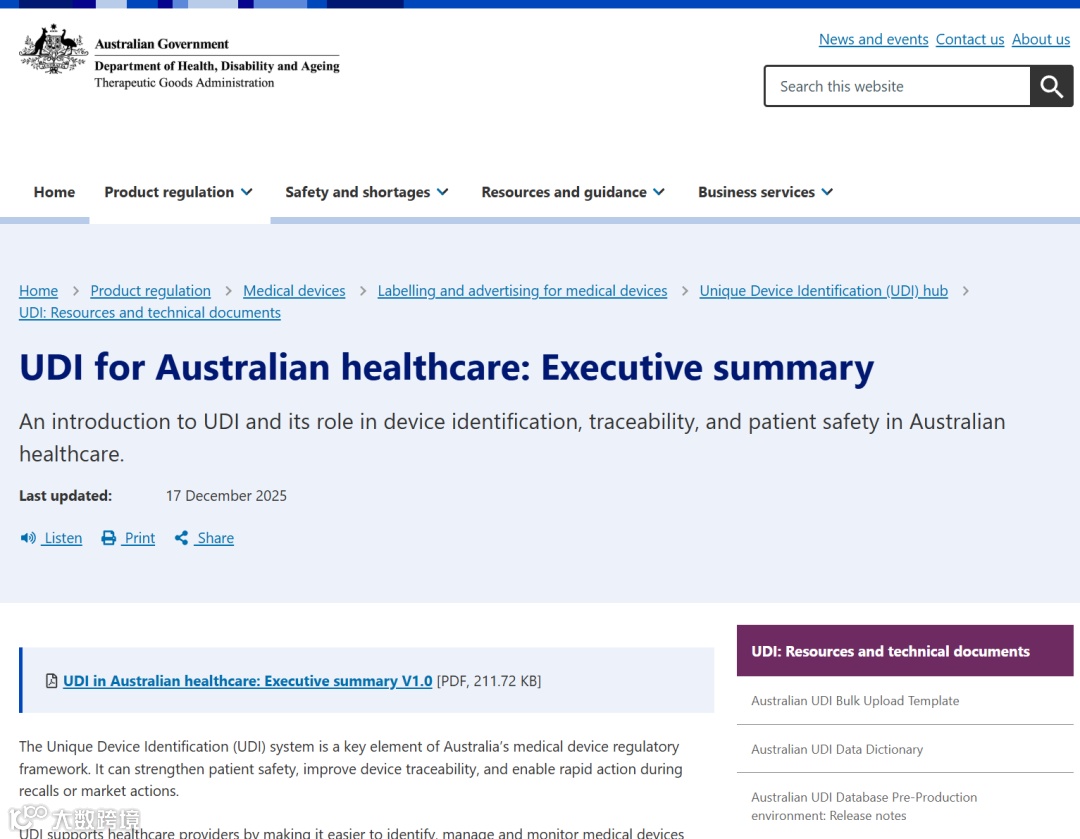Expand the Business services chevron

coord(827,192)
